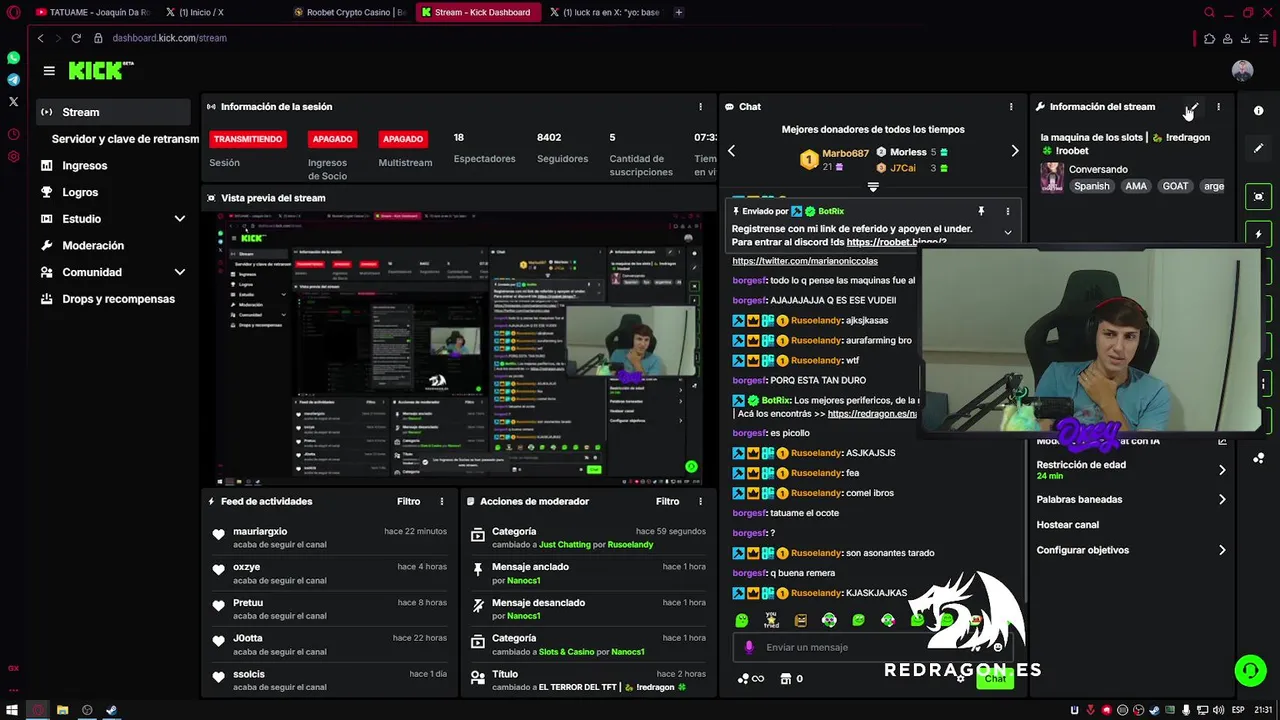Reload the page with the refresh button
This screenshot has height=720, width=1280.
[x=75, y=38]
